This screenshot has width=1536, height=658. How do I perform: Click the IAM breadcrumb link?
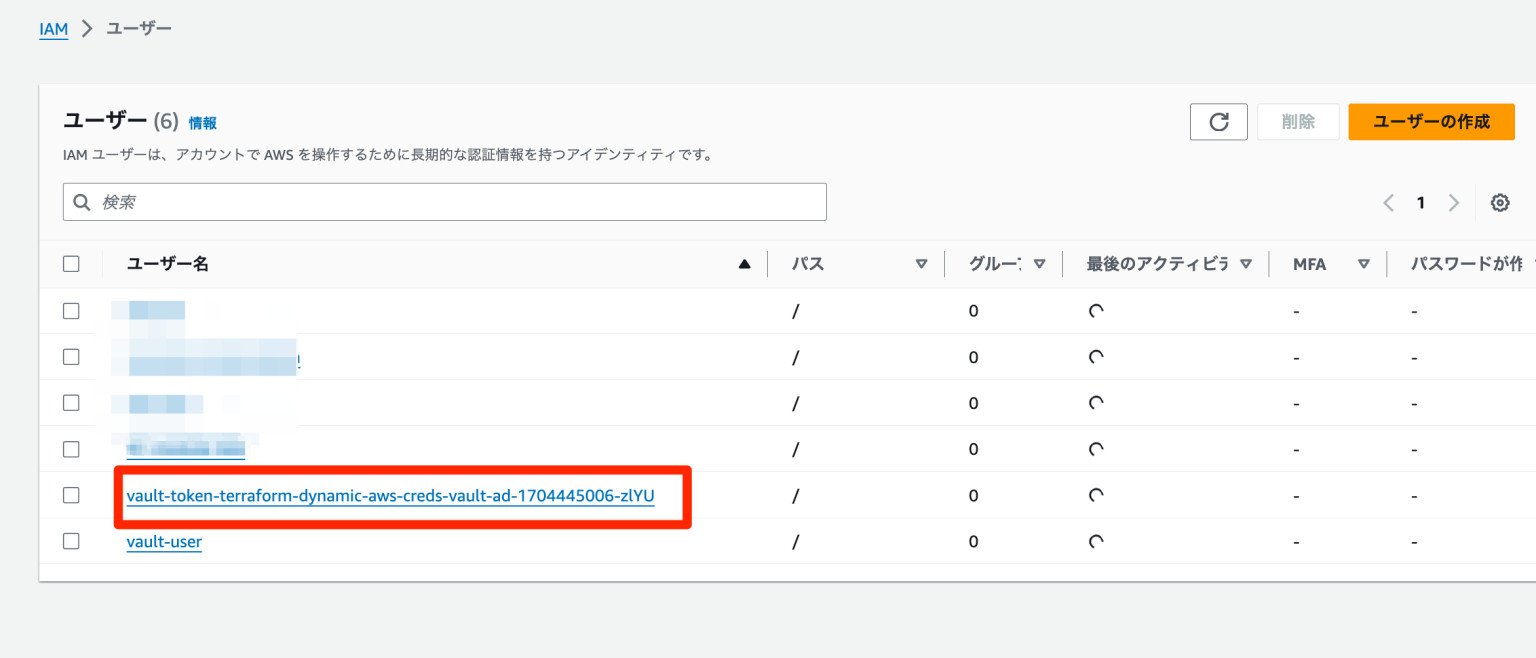click(x=53, y=29)
